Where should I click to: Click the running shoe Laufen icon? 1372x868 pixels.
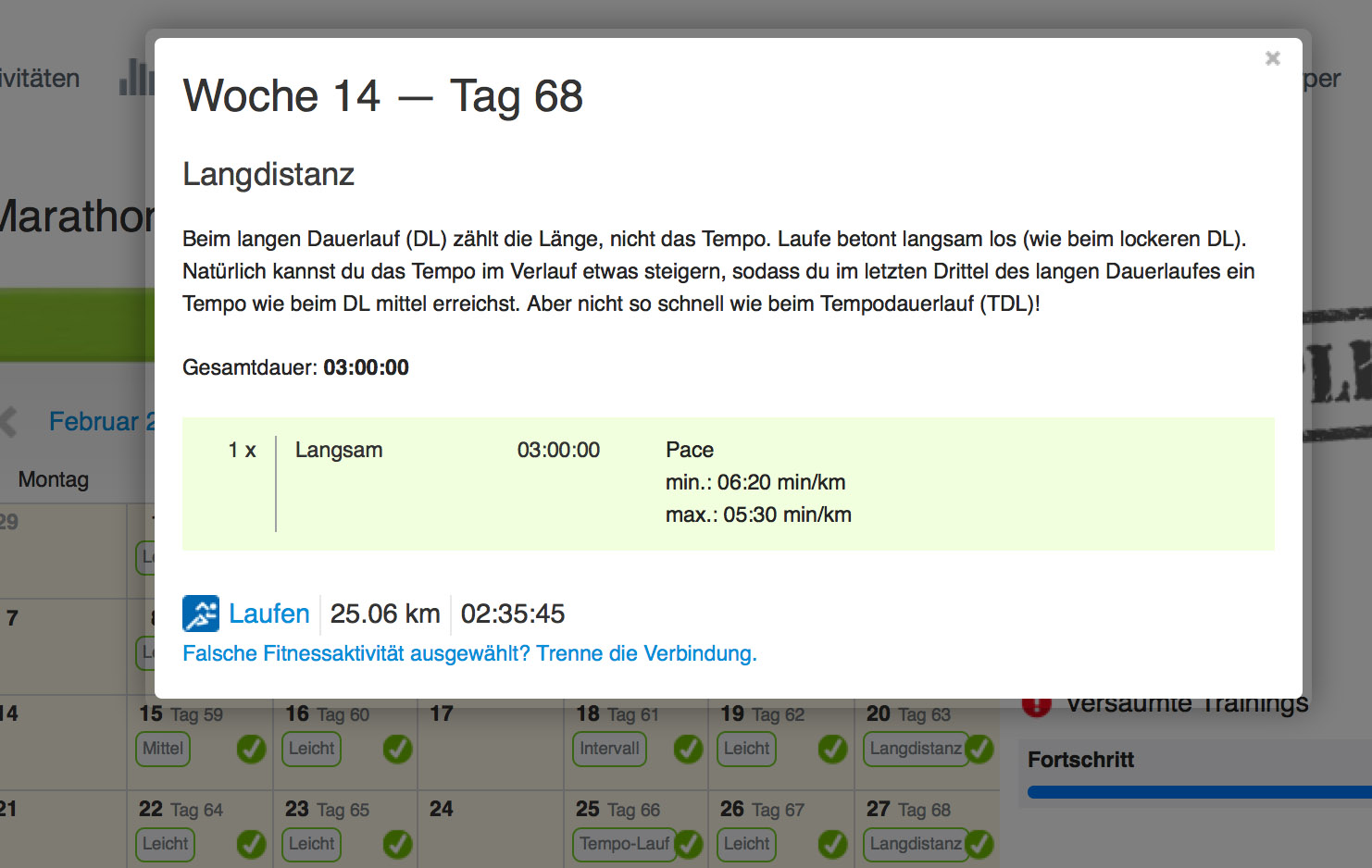201,614
